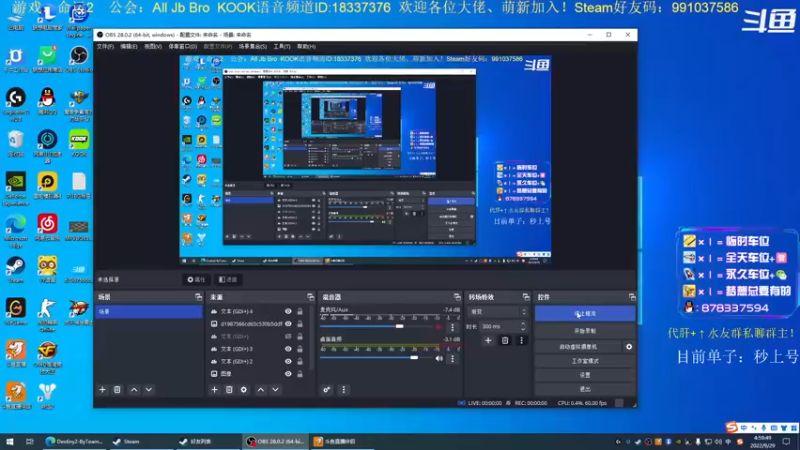
Task: Open transition properties three-dot menu
Action: pos(521,340)
